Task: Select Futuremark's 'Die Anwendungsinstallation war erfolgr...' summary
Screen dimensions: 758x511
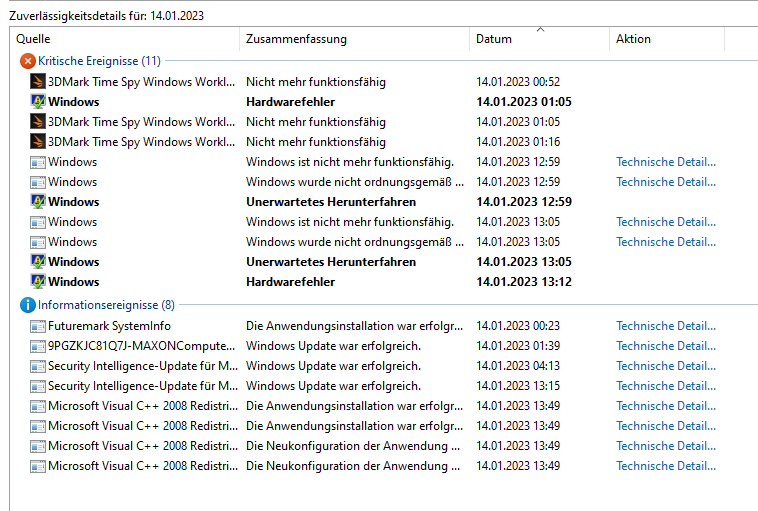Action: [354, 326]
